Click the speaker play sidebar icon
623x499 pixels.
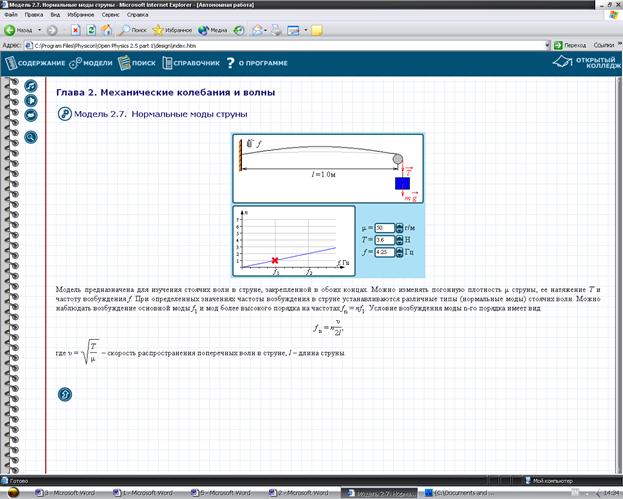31,100
